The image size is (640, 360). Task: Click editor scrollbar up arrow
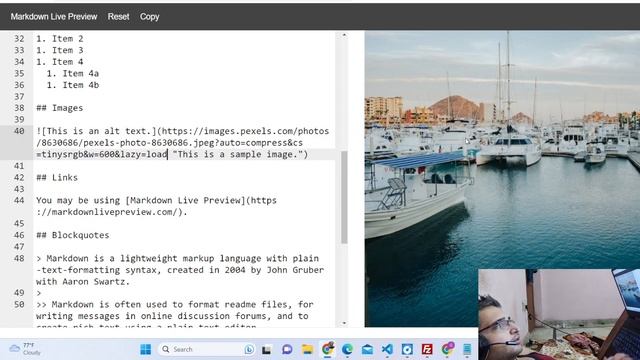click(x=344, y=36)
